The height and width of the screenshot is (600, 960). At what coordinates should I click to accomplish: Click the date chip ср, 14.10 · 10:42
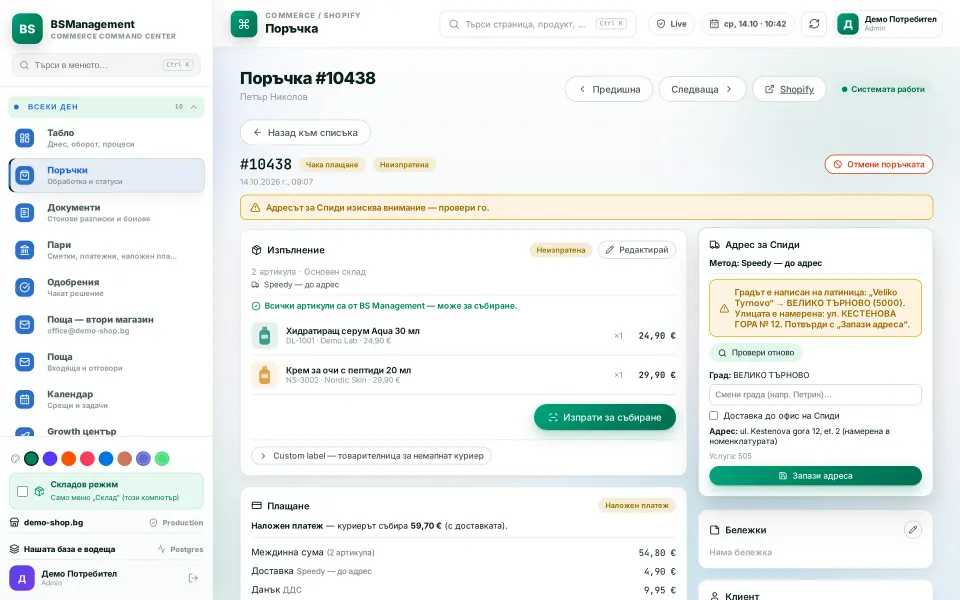point(748,24)
